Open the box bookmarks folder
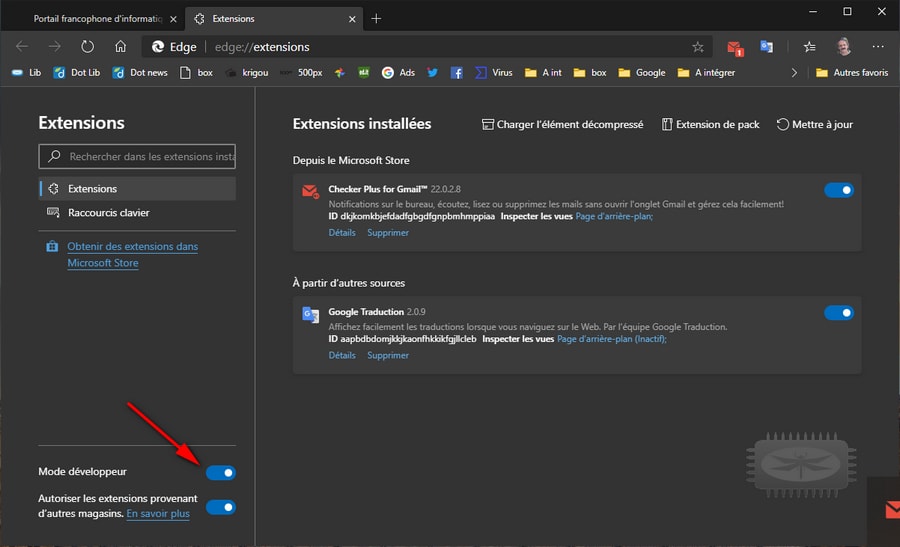 click(x=590, y=72)
